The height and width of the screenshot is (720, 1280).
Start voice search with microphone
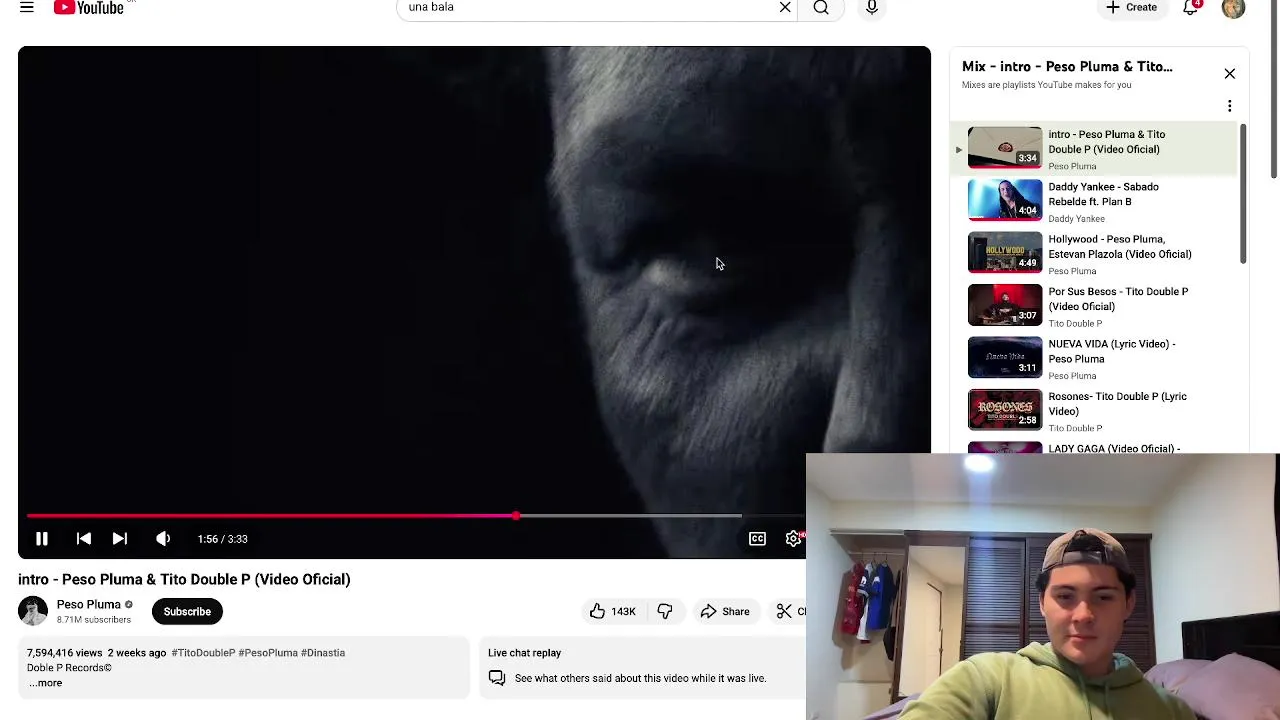pyautogui.click(x=872, y=8)
